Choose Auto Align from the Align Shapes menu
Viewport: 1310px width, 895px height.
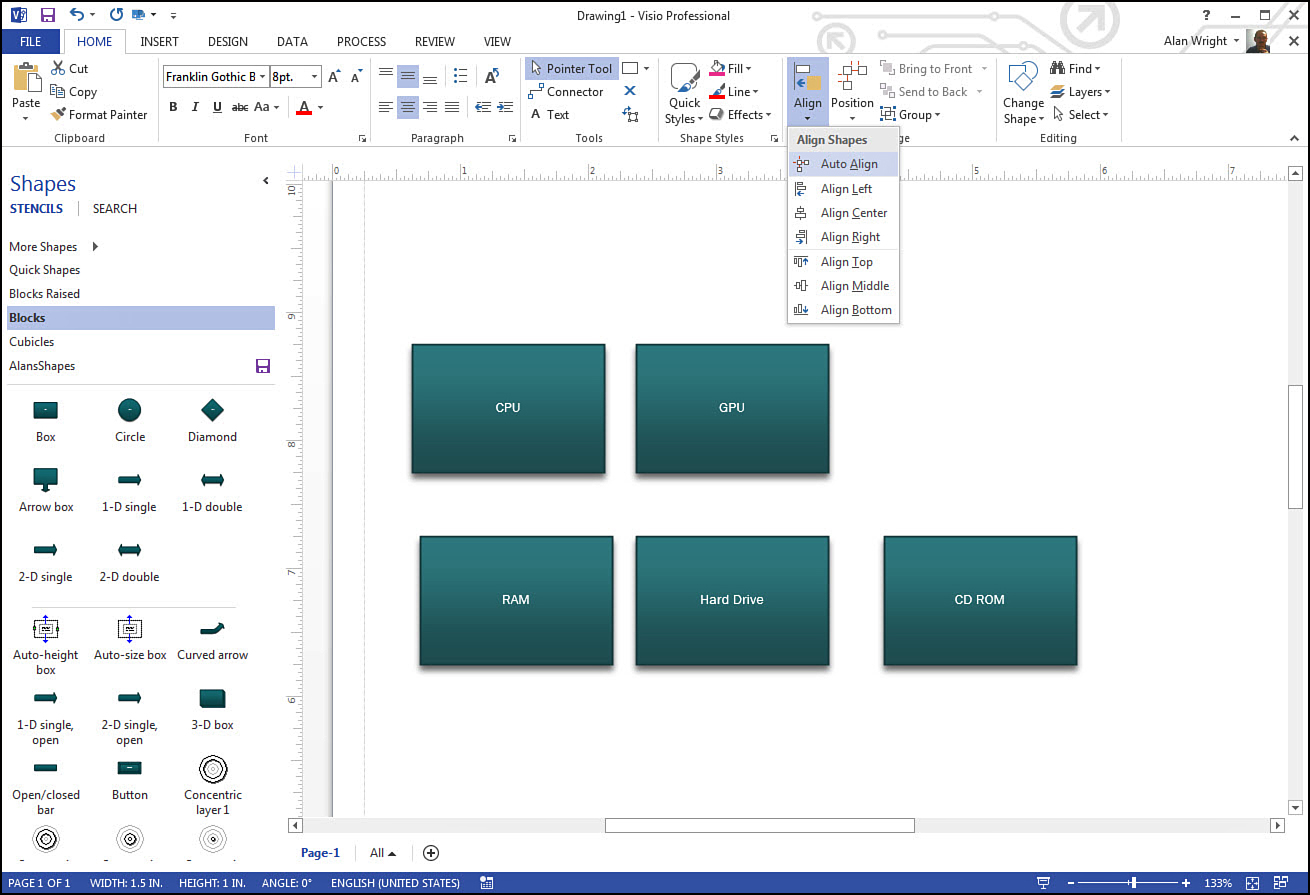pos(843,164)
